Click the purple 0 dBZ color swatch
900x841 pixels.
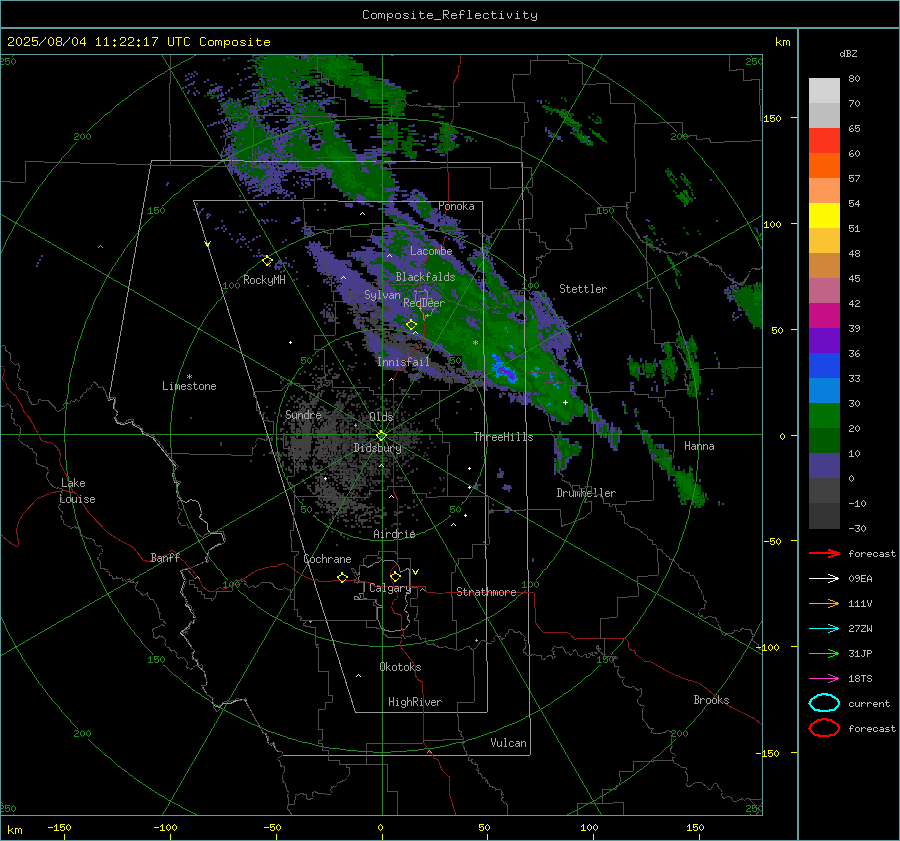click(x=824, y=465)
